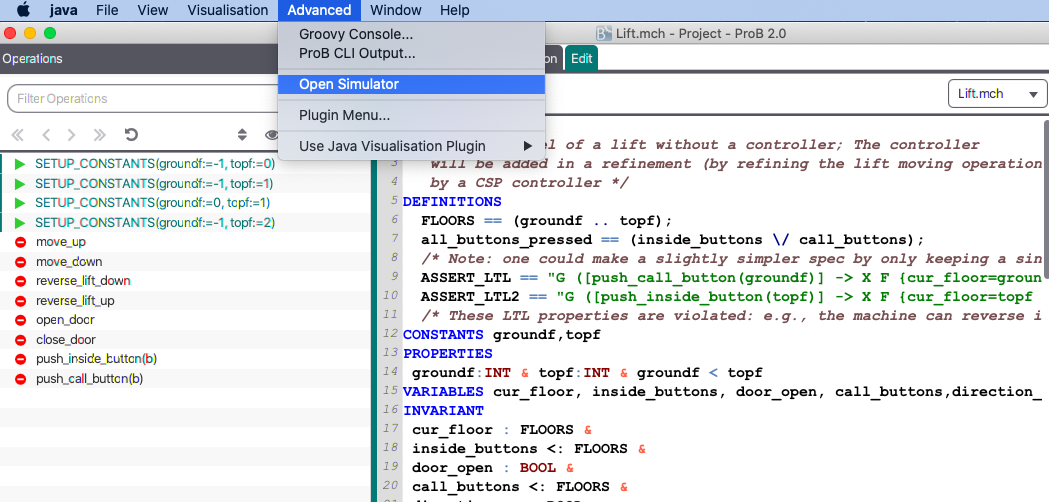1049x502 pixels.
Task: Open Groovy Console from the menu
Action: (x=356, y=34)
